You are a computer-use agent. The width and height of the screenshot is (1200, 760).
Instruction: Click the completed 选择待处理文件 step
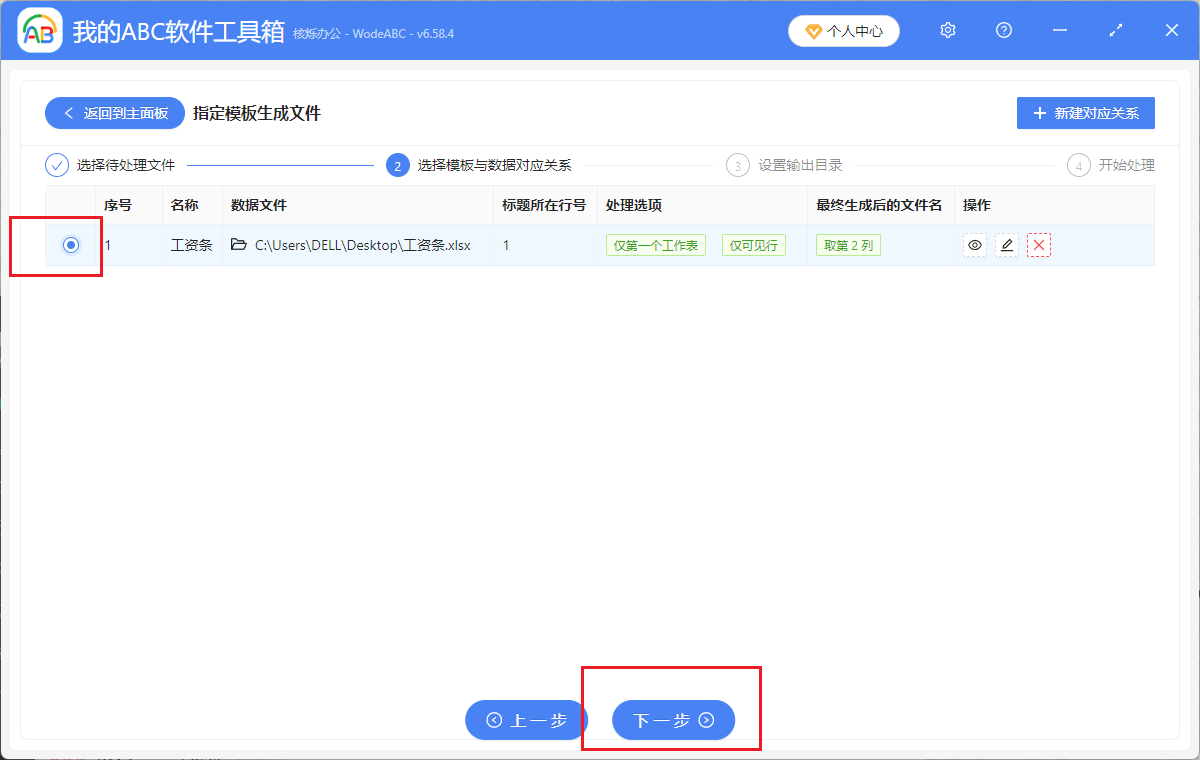point(113,164)
